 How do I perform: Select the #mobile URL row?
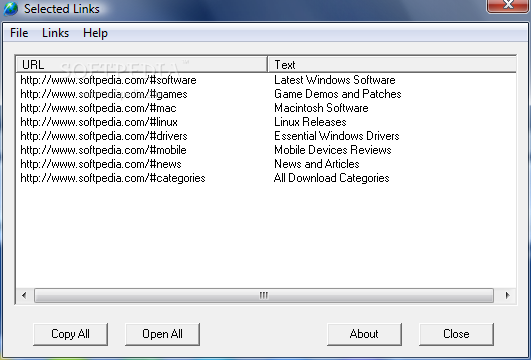(103, 150)
